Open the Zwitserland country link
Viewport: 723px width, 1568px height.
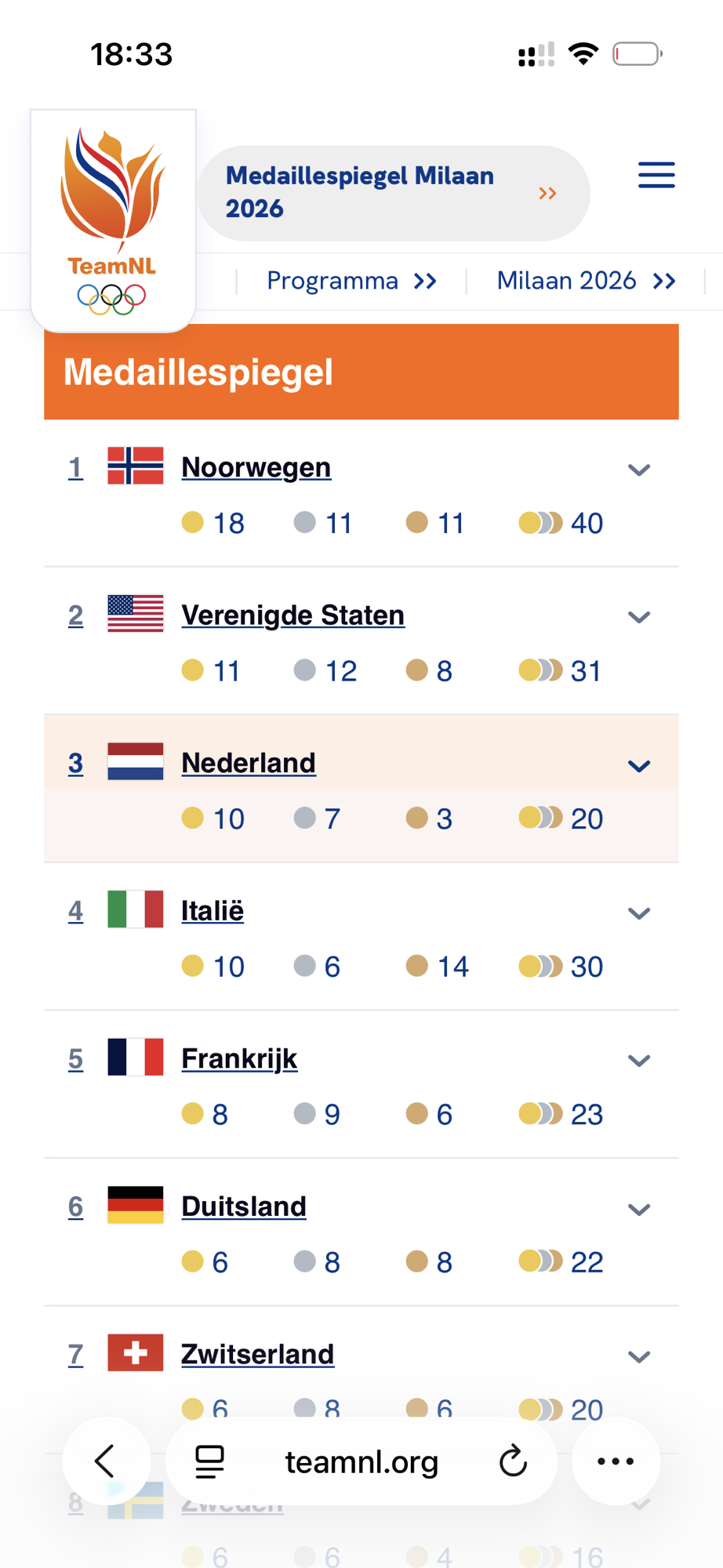[x=257, y=1354]
